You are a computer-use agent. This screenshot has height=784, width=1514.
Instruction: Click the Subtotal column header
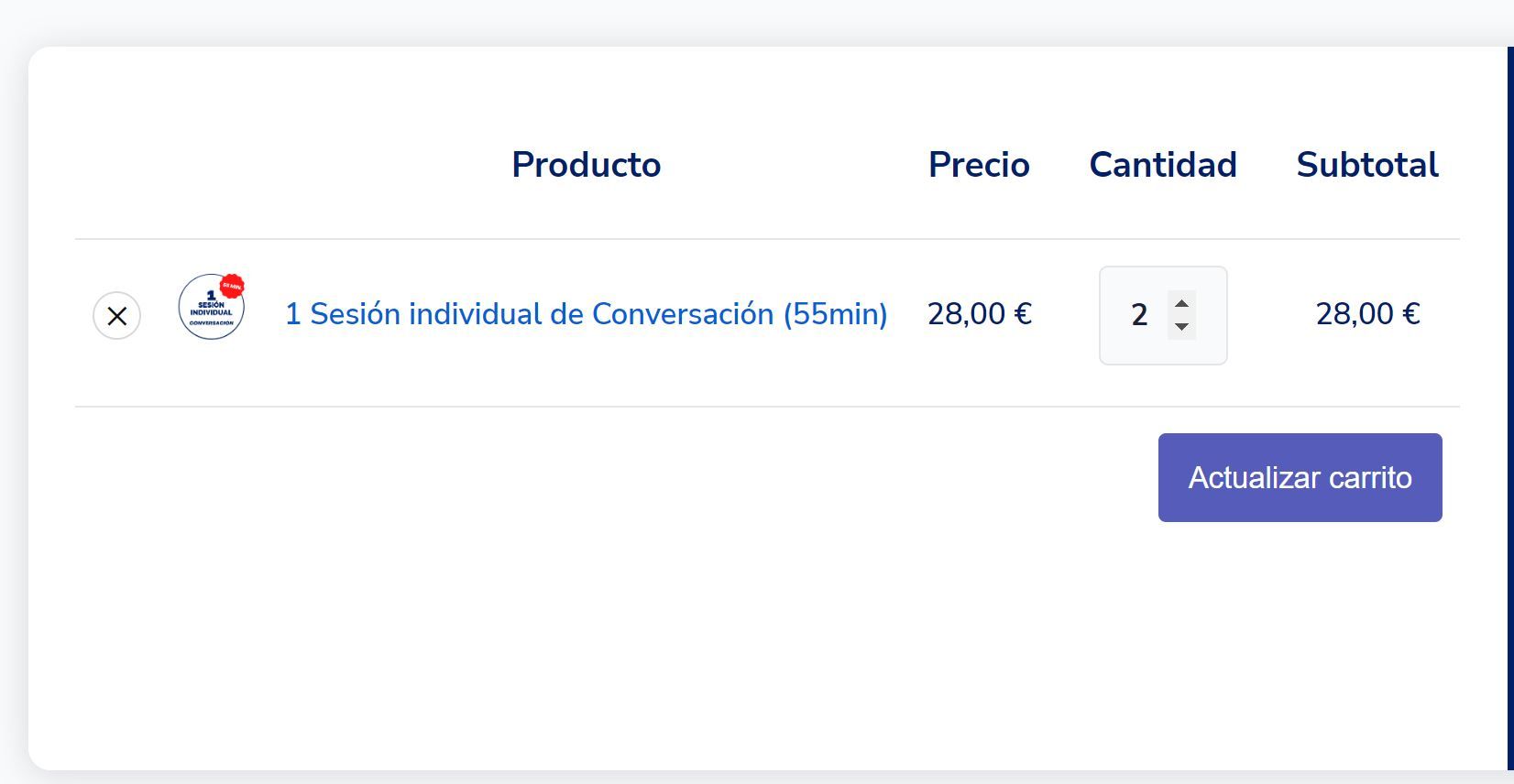click(x=1367, y=165)
